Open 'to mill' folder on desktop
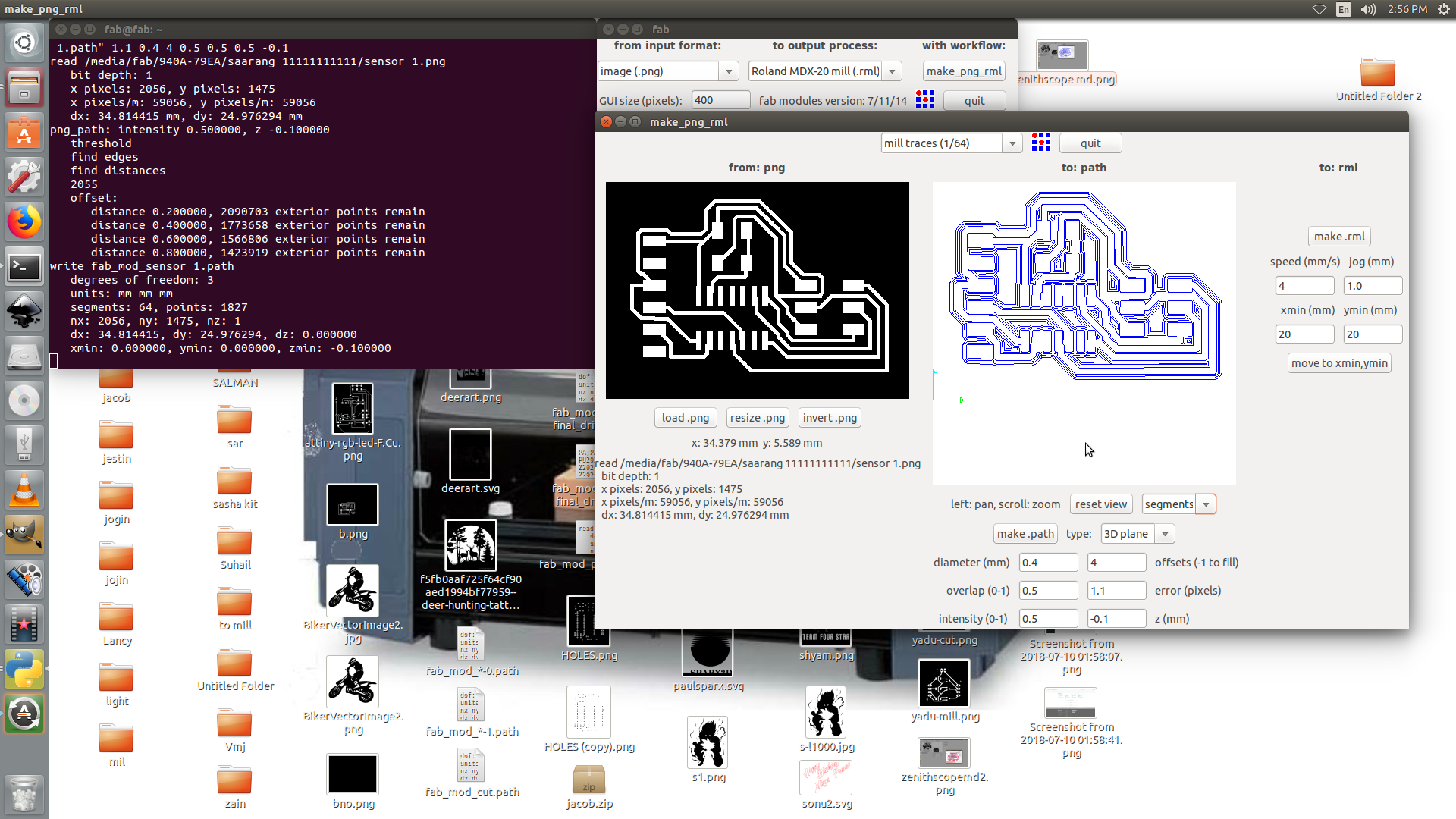The width and height of the screenshot is (1456, 819). 235,610
